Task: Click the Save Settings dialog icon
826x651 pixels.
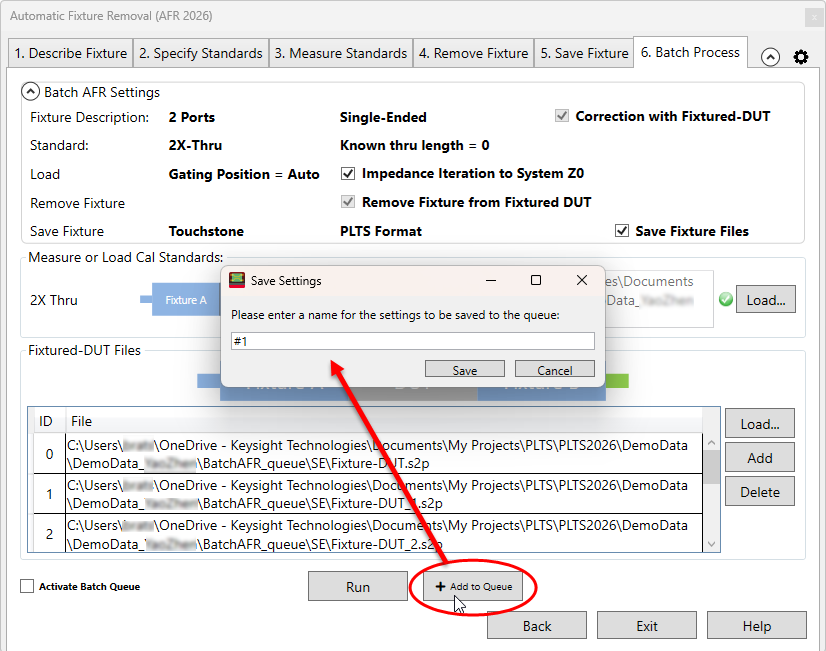Action: point(237,281)
